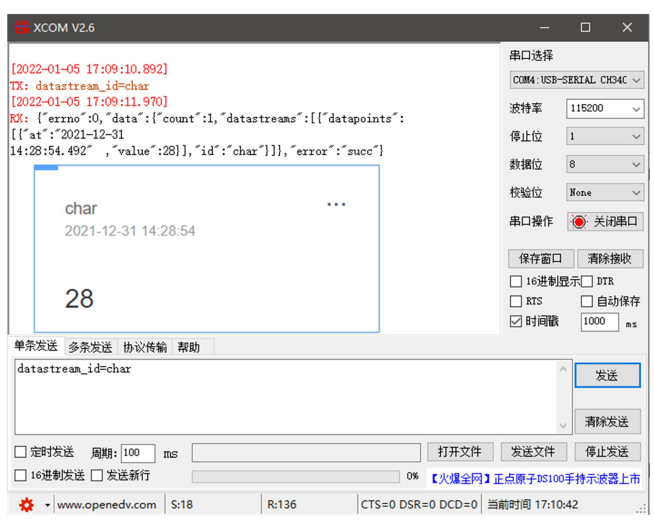Click the 2021-12-31 14:28:54 card timestamp
The image size is (654, 521).
[x=130, y=231]
